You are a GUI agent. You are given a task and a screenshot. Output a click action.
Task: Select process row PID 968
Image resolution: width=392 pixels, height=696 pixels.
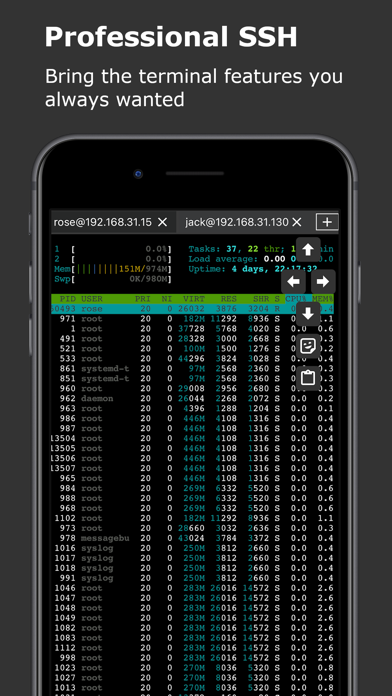tap(192, 508)
